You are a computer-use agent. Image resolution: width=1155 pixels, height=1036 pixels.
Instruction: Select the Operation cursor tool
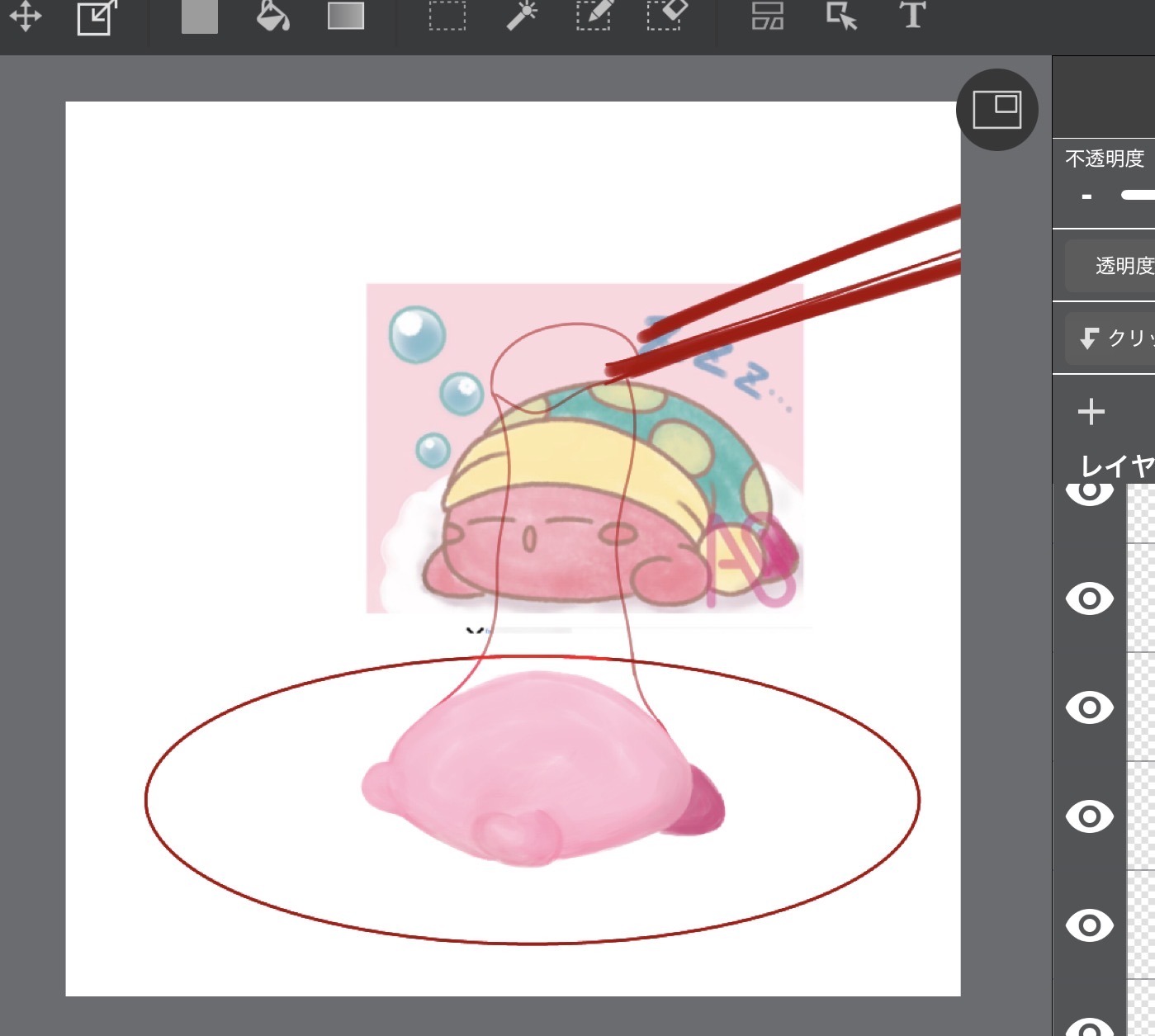pos(841,16)
